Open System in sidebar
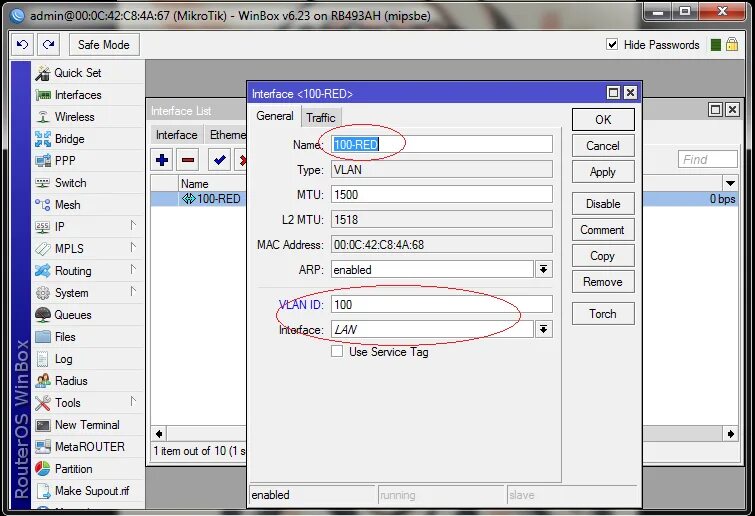755x516 pixels. pos(89,293)
